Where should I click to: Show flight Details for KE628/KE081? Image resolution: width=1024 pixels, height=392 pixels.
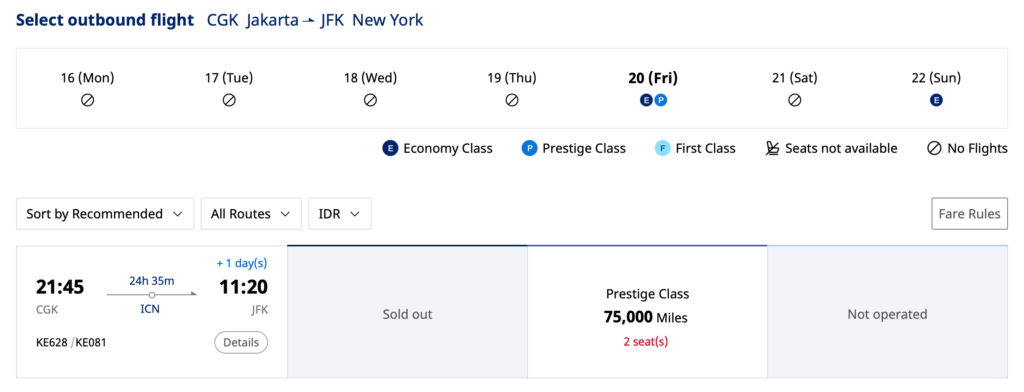point(241,342)
